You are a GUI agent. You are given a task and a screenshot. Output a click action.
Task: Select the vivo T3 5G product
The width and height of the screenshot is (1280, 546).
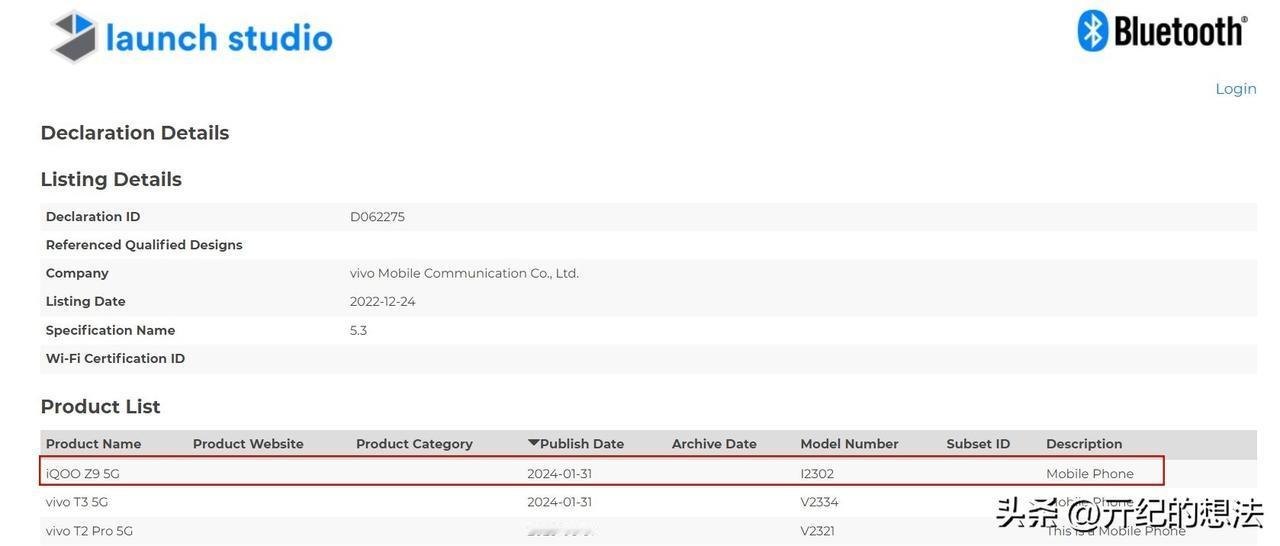pos(77,502)
